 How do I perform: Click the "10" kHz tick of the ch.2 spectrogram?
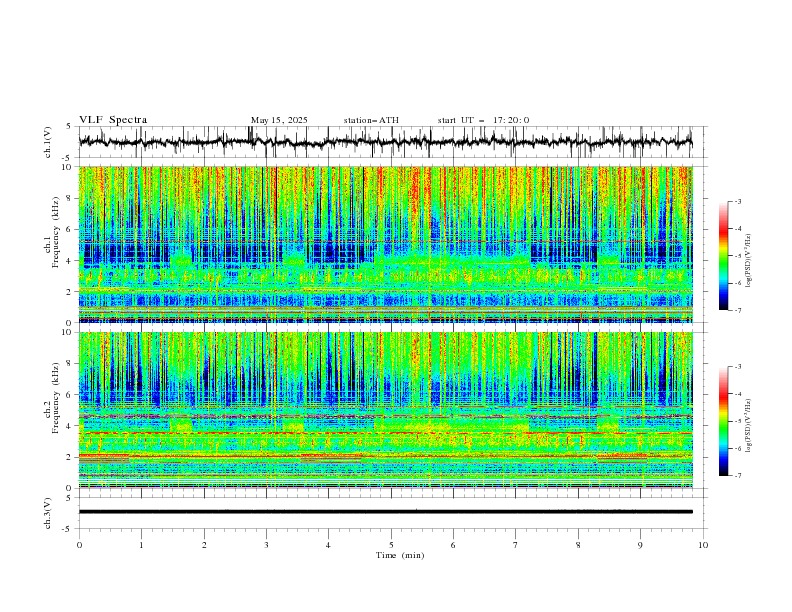(69, 332)
